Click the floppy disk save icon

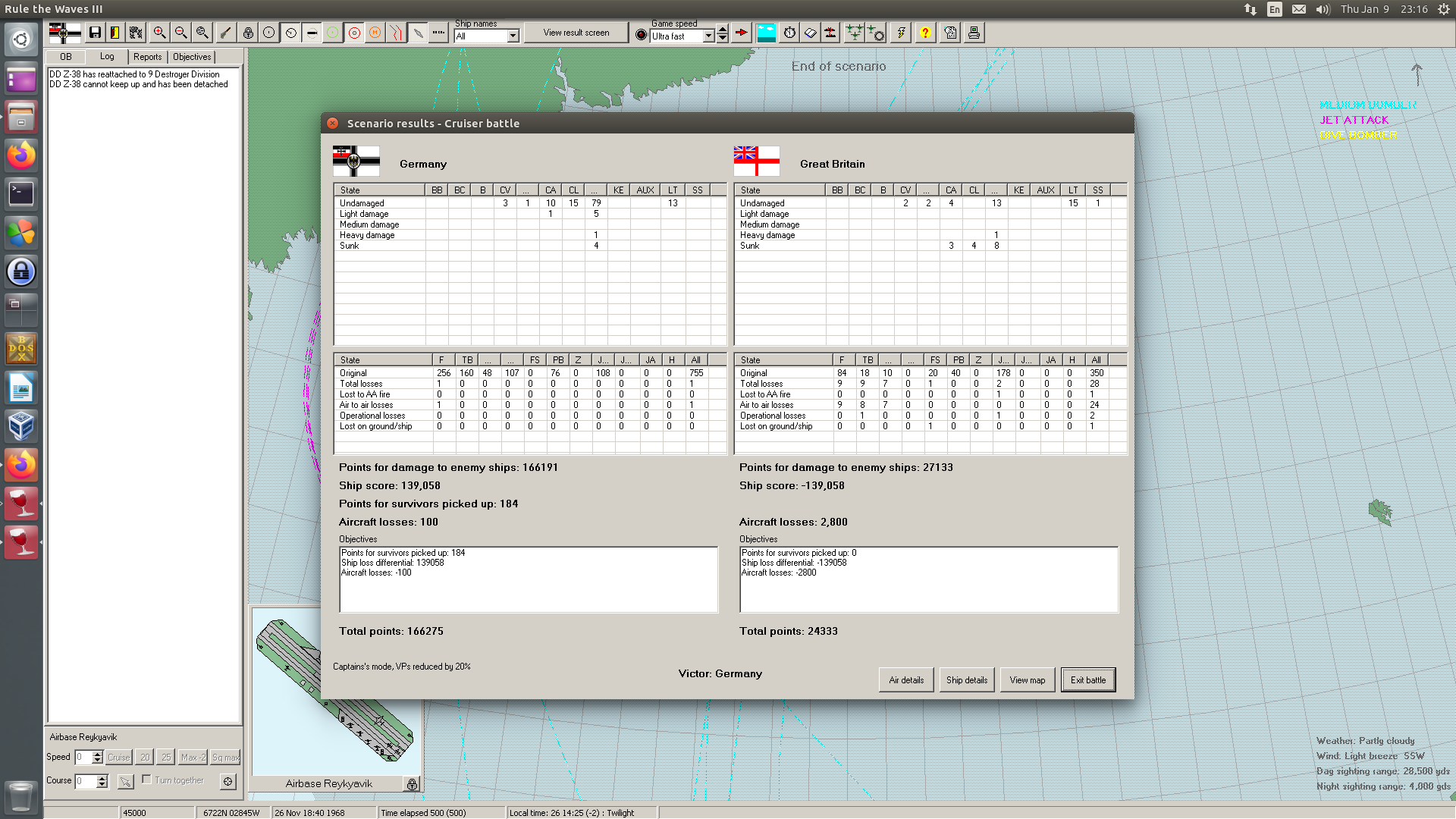(x=95, y=33)
